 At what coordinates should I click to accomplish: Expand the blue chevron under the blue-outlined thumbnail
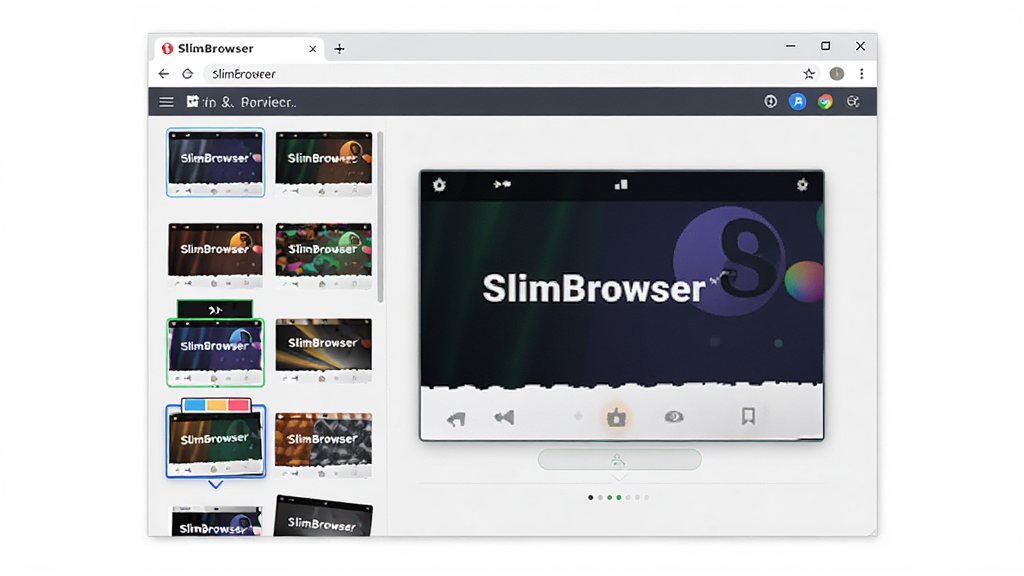(x=216, y=485)
